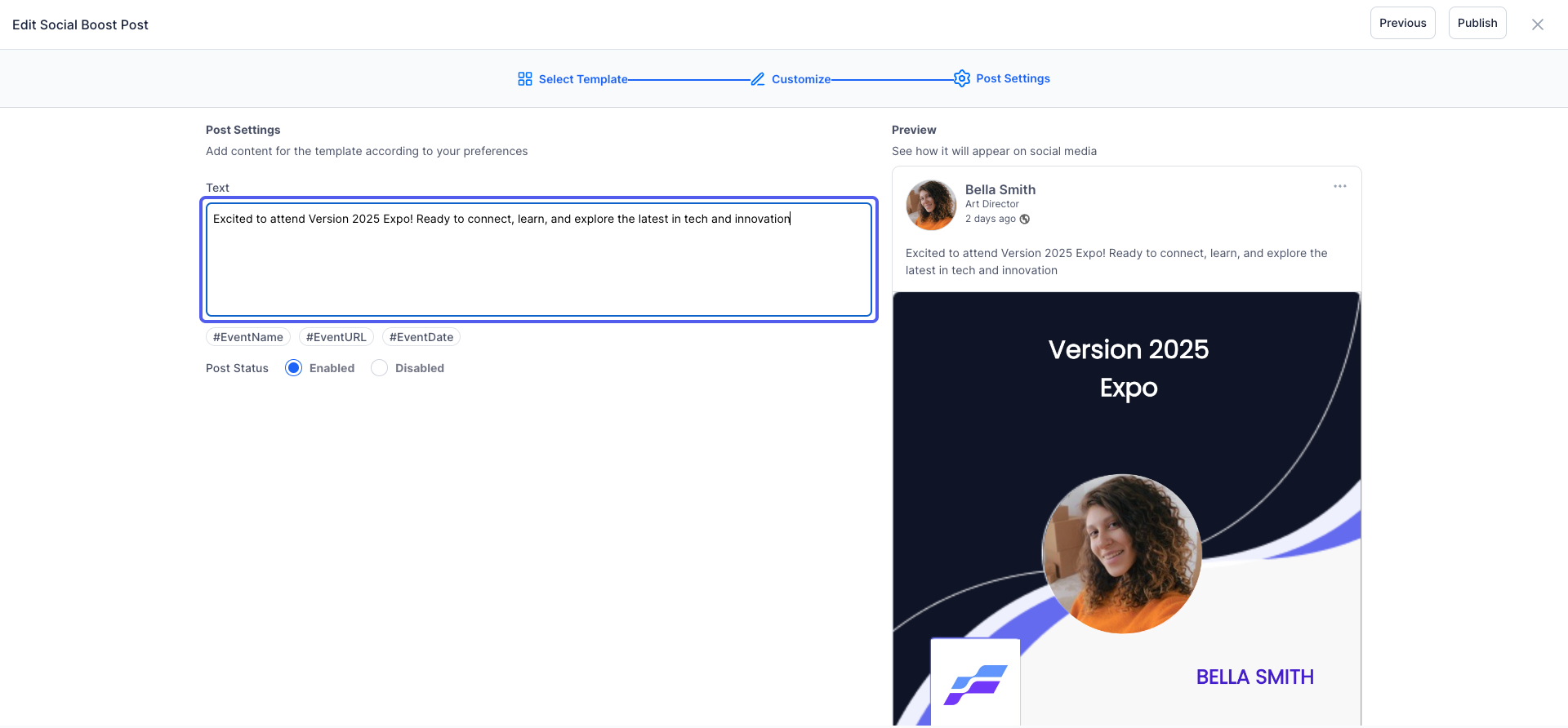Click the globe visibility icon beside 2 days ago
The width and height of the screenshot is (1568, 728).
click(x=1025, y=219)
